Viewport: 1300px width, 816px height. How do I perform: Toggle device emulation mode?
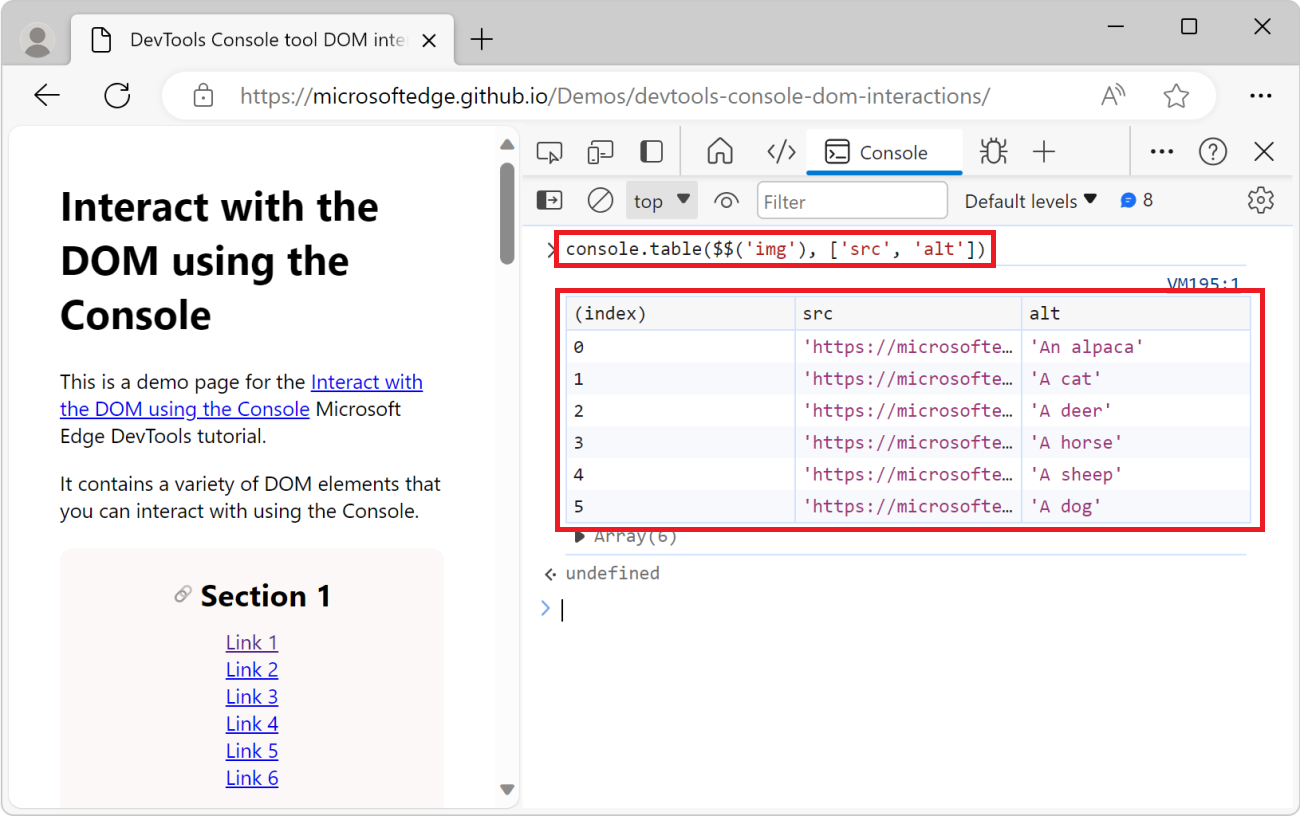[x=600, y=151]
